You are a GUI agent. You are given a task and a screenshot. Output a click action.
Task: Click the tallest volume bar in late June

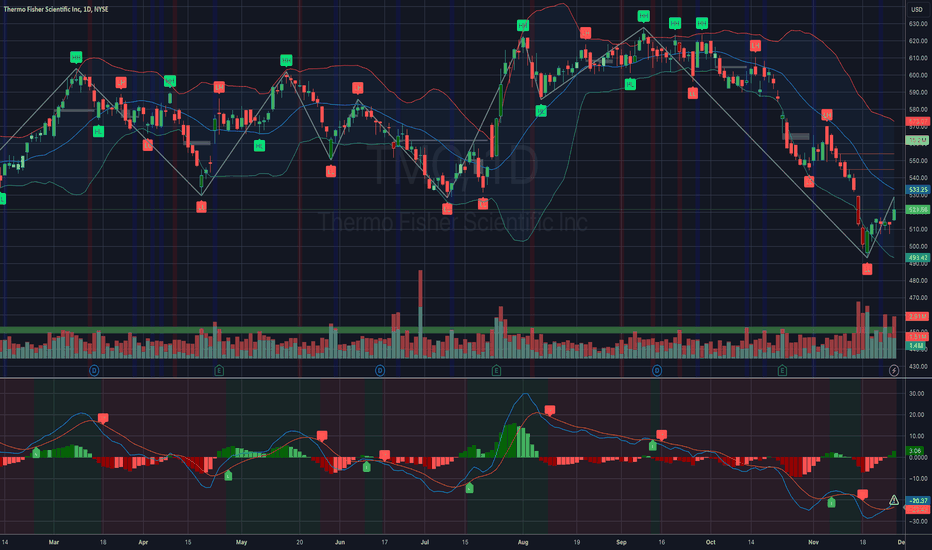point(420,314)
